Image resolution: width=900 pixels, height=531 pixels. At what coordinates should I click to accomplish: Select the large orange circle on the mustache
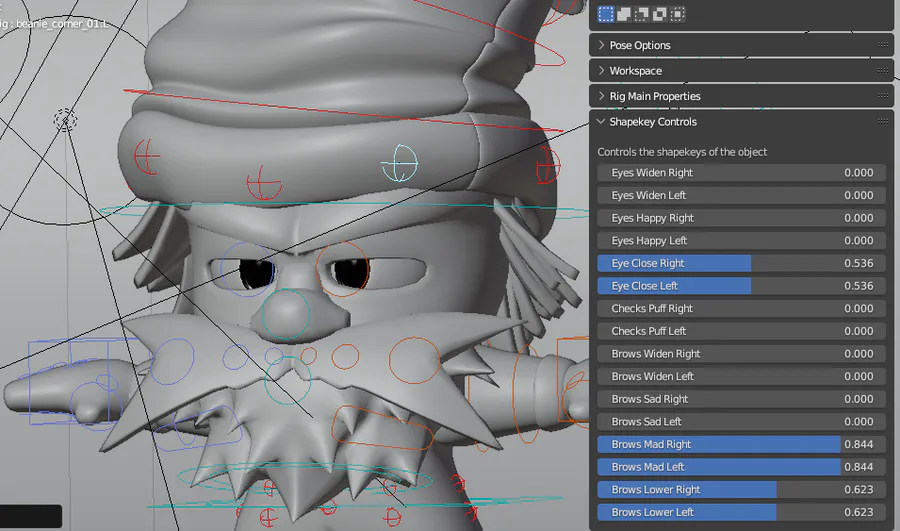tap(414, 361)
